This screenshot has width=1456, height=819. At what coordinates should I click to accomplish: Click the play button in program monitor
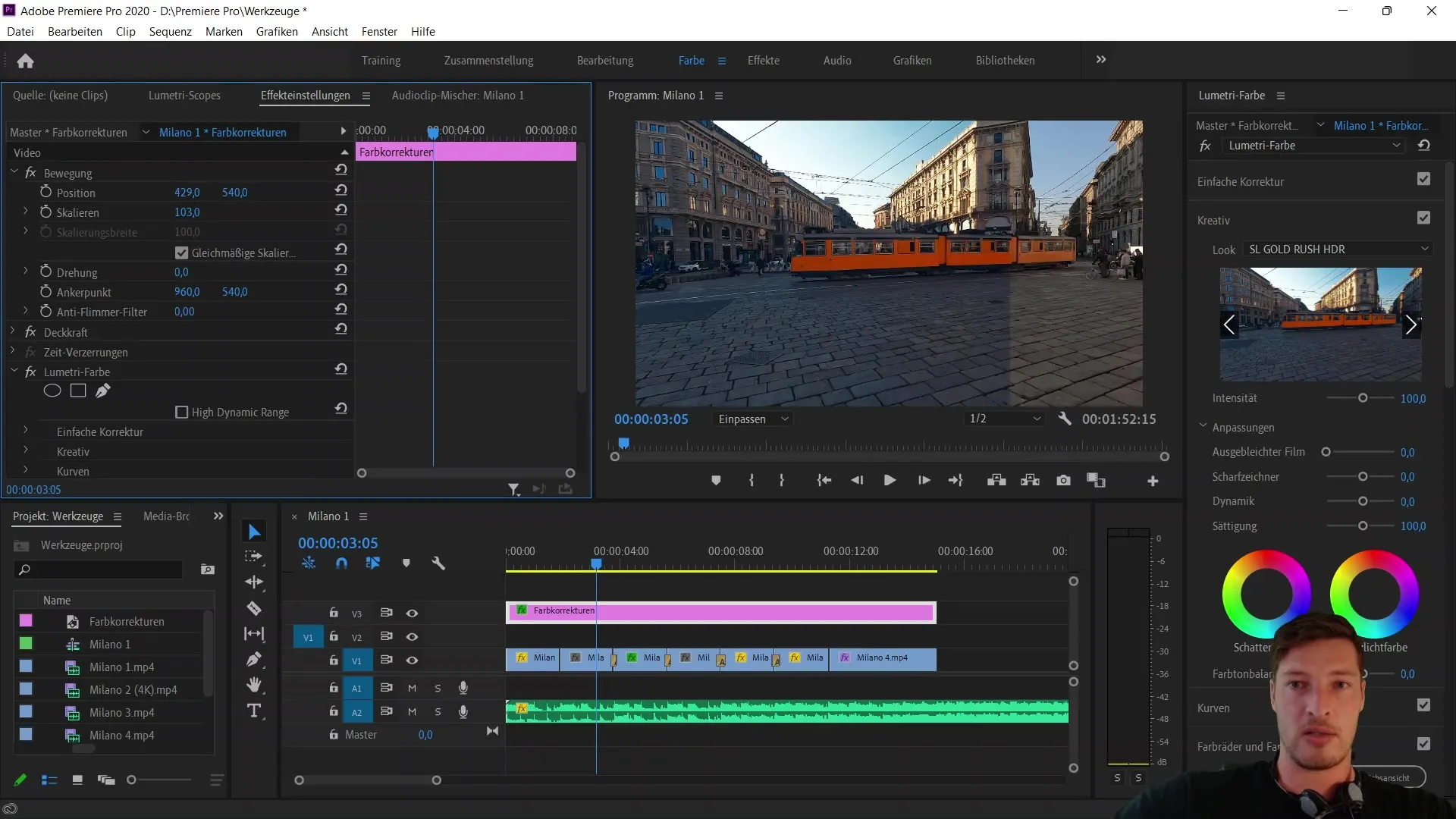889,480
